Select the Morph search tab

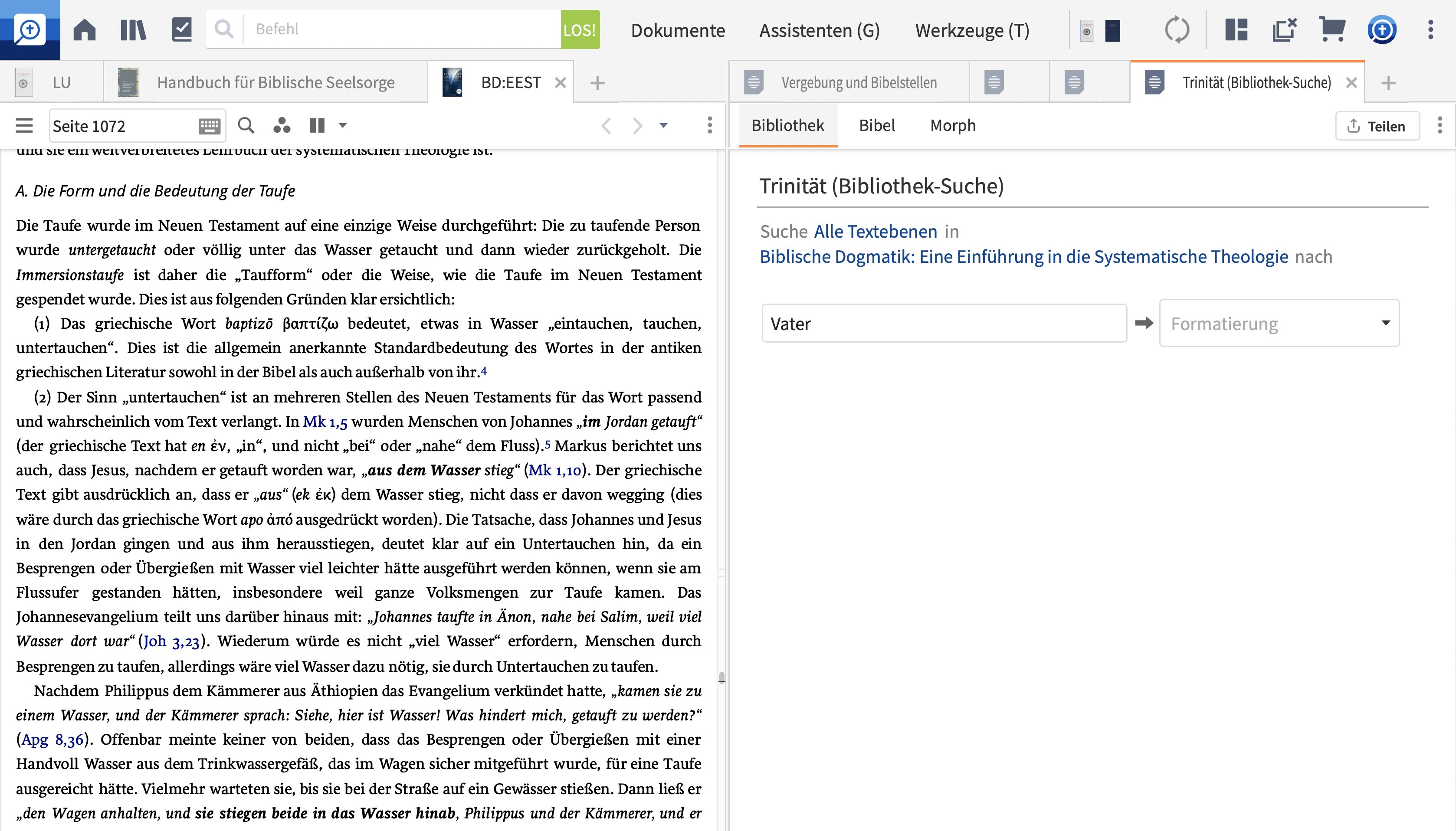click(953, 125)
